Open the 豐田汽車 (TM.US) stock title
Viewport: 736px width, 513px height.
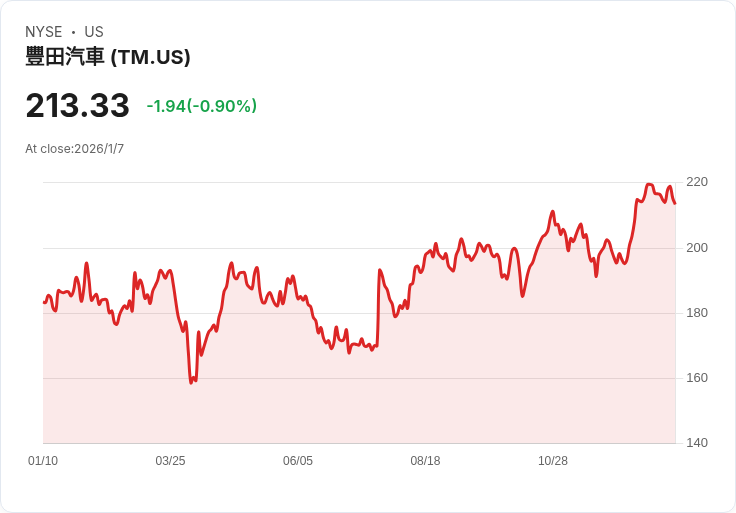(x=108, y=57)
